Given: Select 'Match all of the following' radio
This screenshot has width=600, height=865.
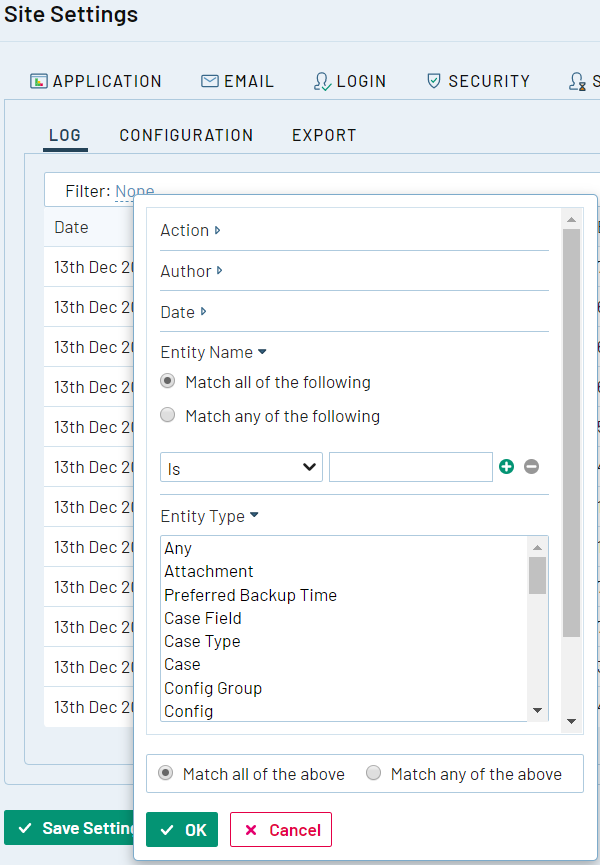Looking at the screenshot, I should [168, 382].
